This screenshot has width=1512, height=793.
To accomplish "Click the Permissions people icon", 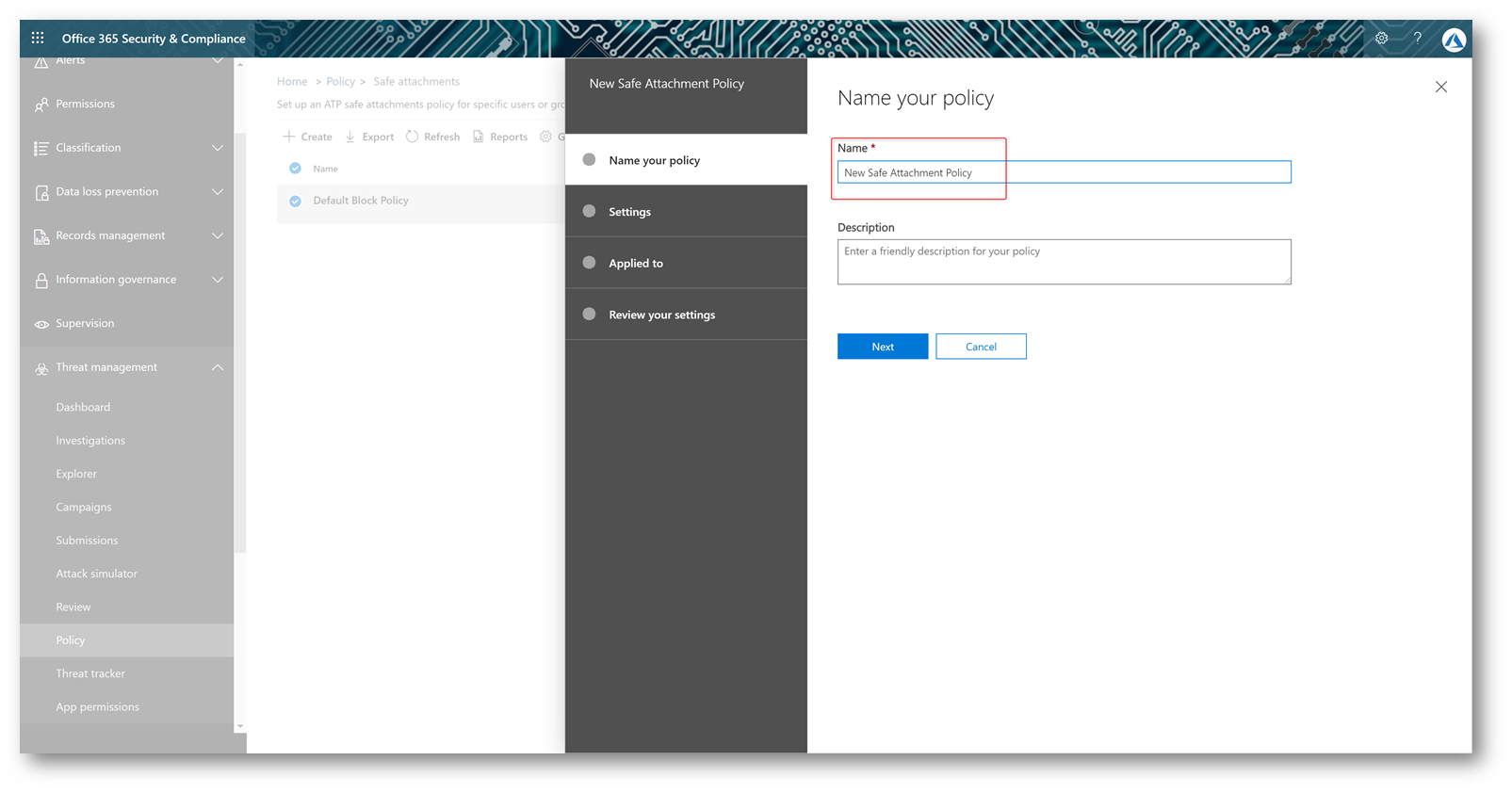I will [x=41, y=105].
